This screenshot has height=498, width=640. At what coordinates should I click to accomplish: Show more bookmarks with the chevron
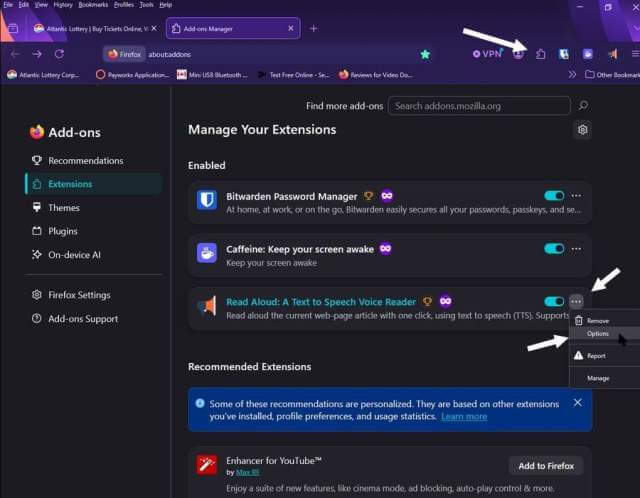572,75
